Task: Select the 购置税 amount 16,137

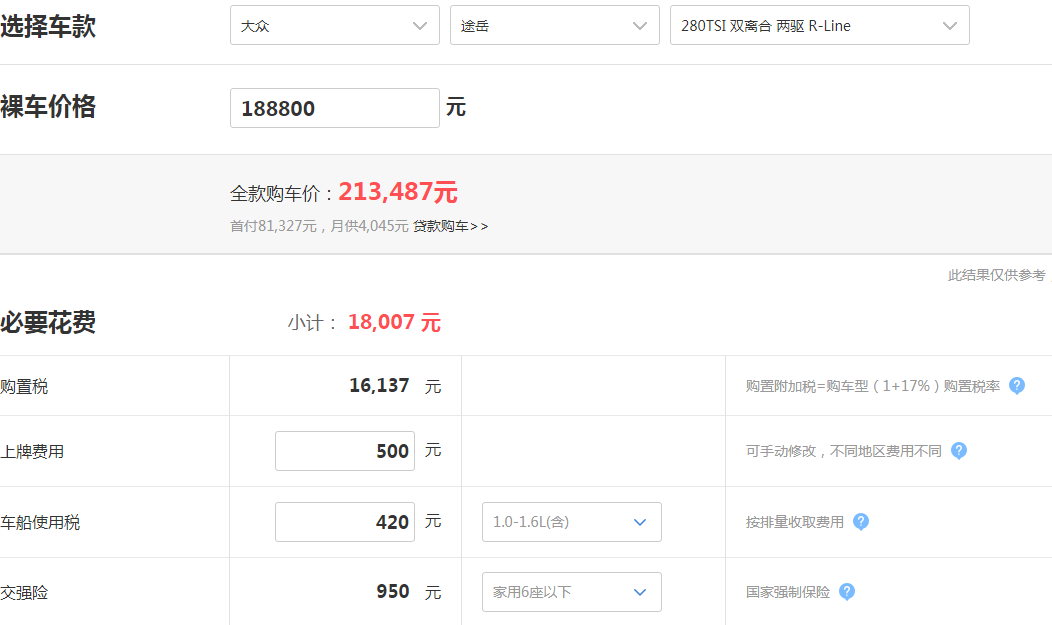Action: pos(379,386)
